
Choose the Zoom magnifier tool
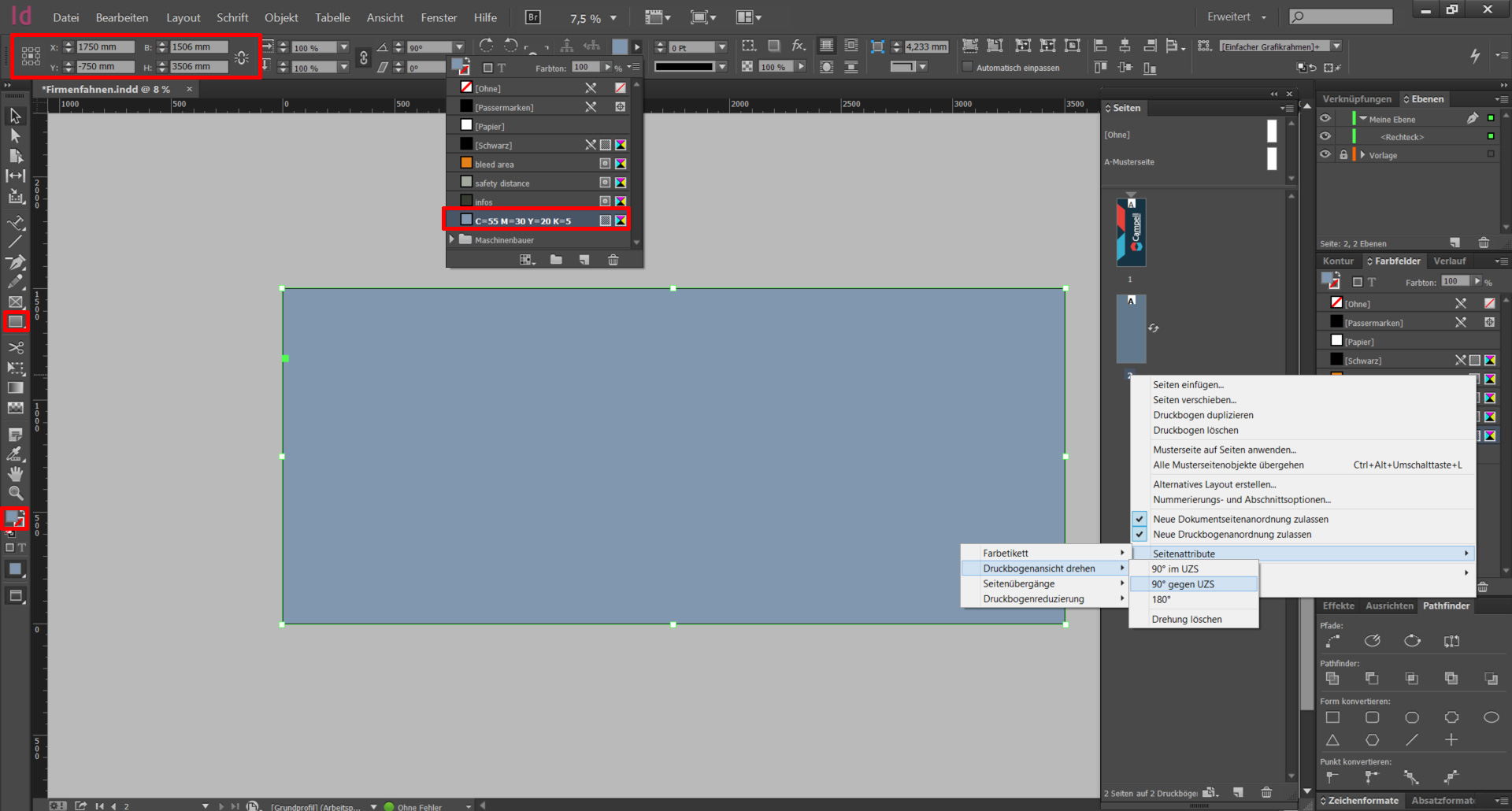(x=15, y=494)
